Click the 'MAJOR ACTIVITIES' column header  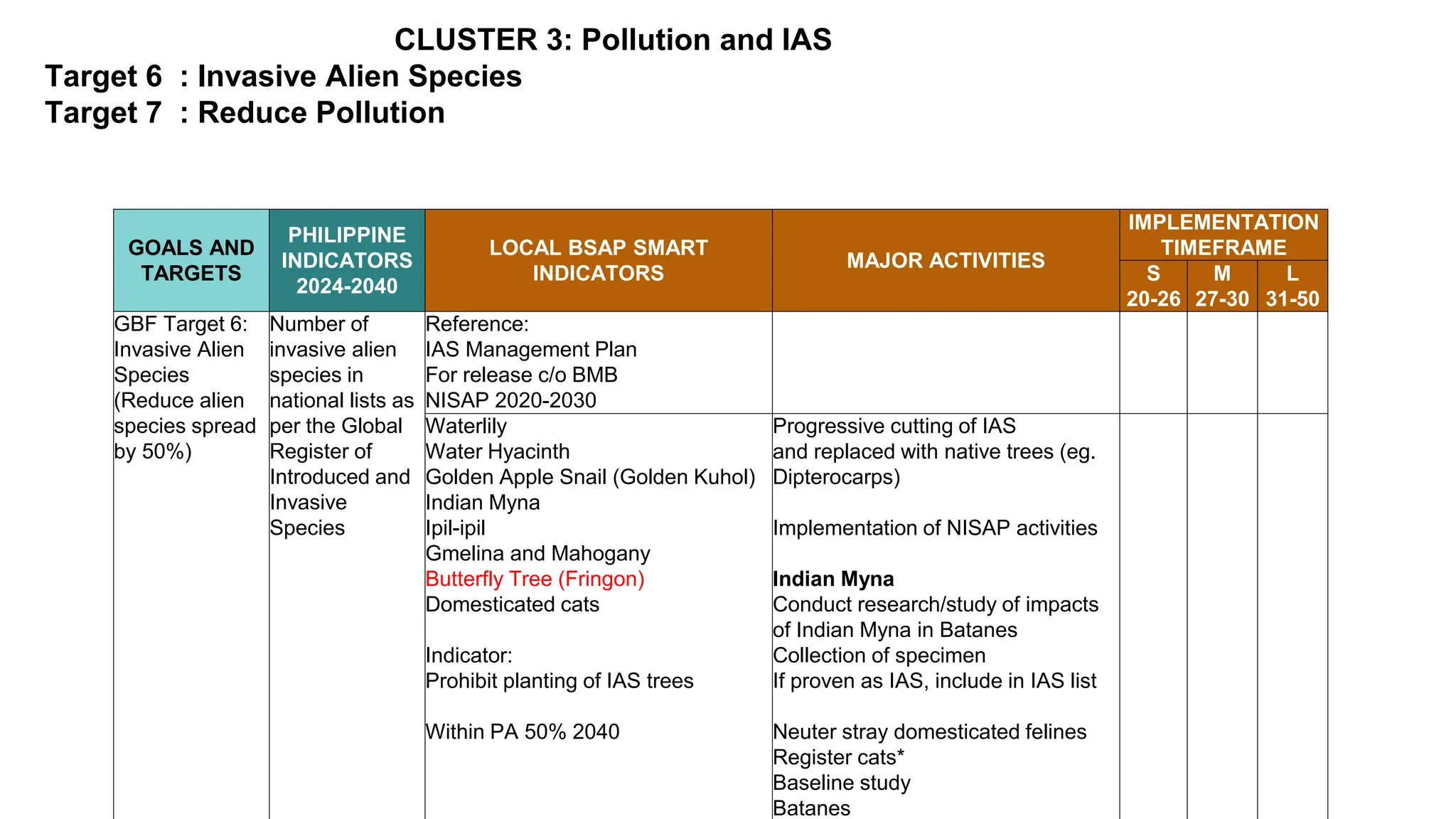click(946, 260)
